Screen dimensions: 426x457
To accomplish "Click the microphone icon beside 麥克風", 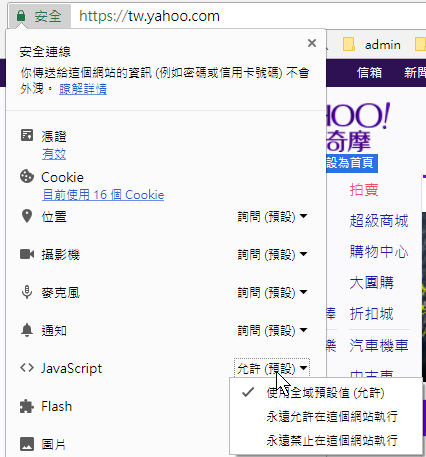I will [x=27, y=292].
